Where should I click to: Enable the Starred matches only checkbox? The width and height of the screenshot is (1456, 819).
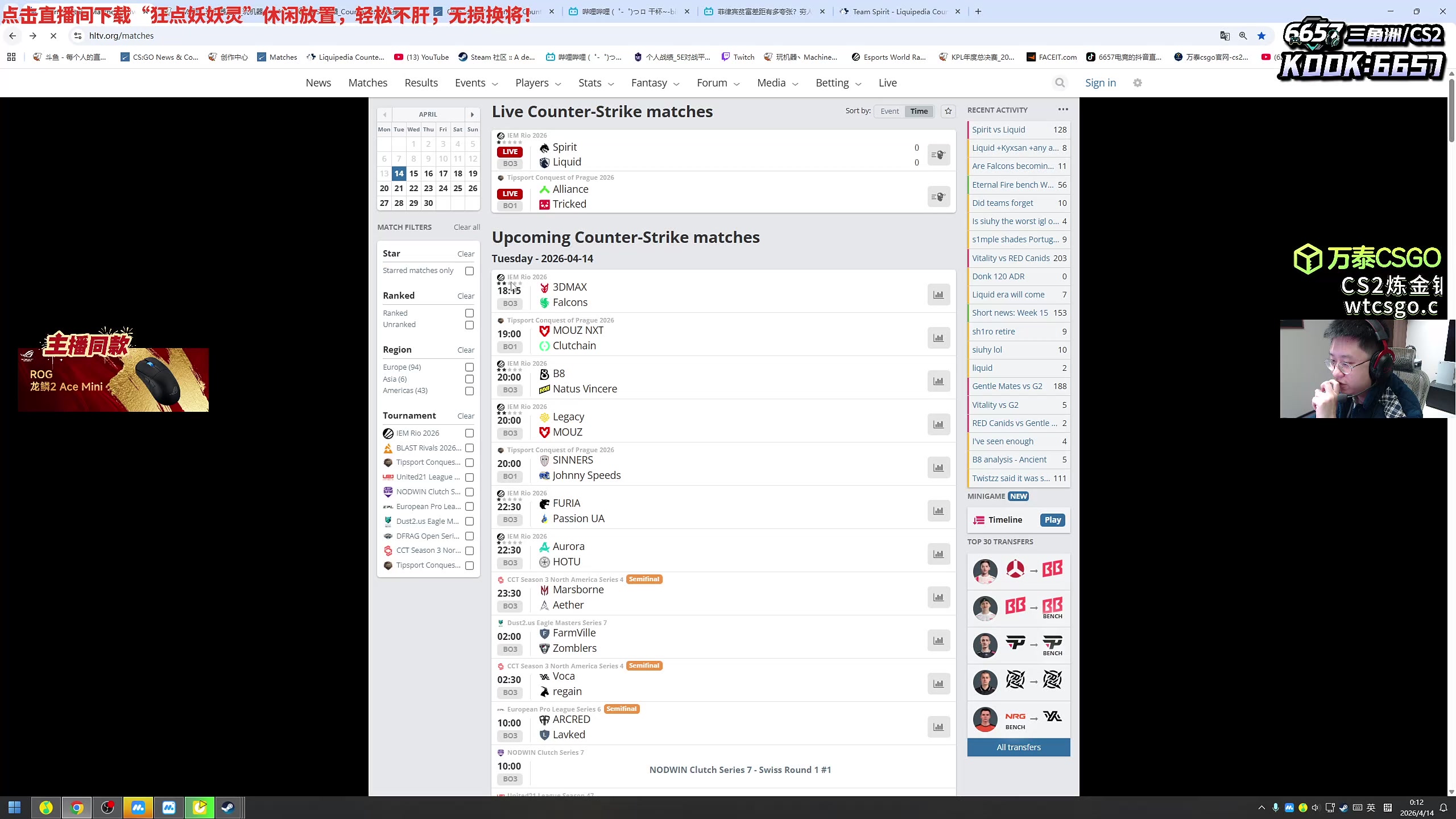click(x=469, y=271)
